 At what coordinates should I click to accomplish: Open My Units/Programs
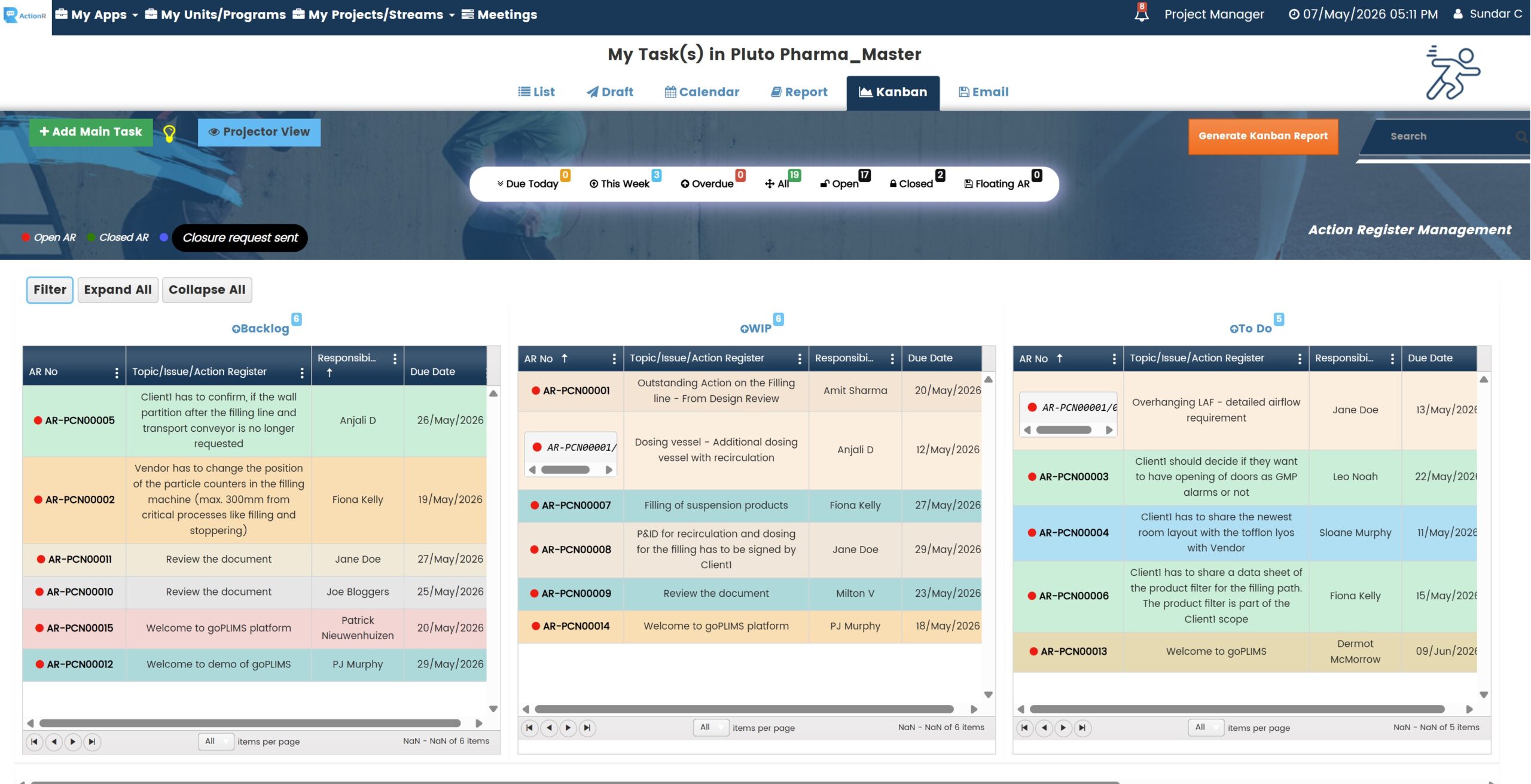click(x=215, y=14)
